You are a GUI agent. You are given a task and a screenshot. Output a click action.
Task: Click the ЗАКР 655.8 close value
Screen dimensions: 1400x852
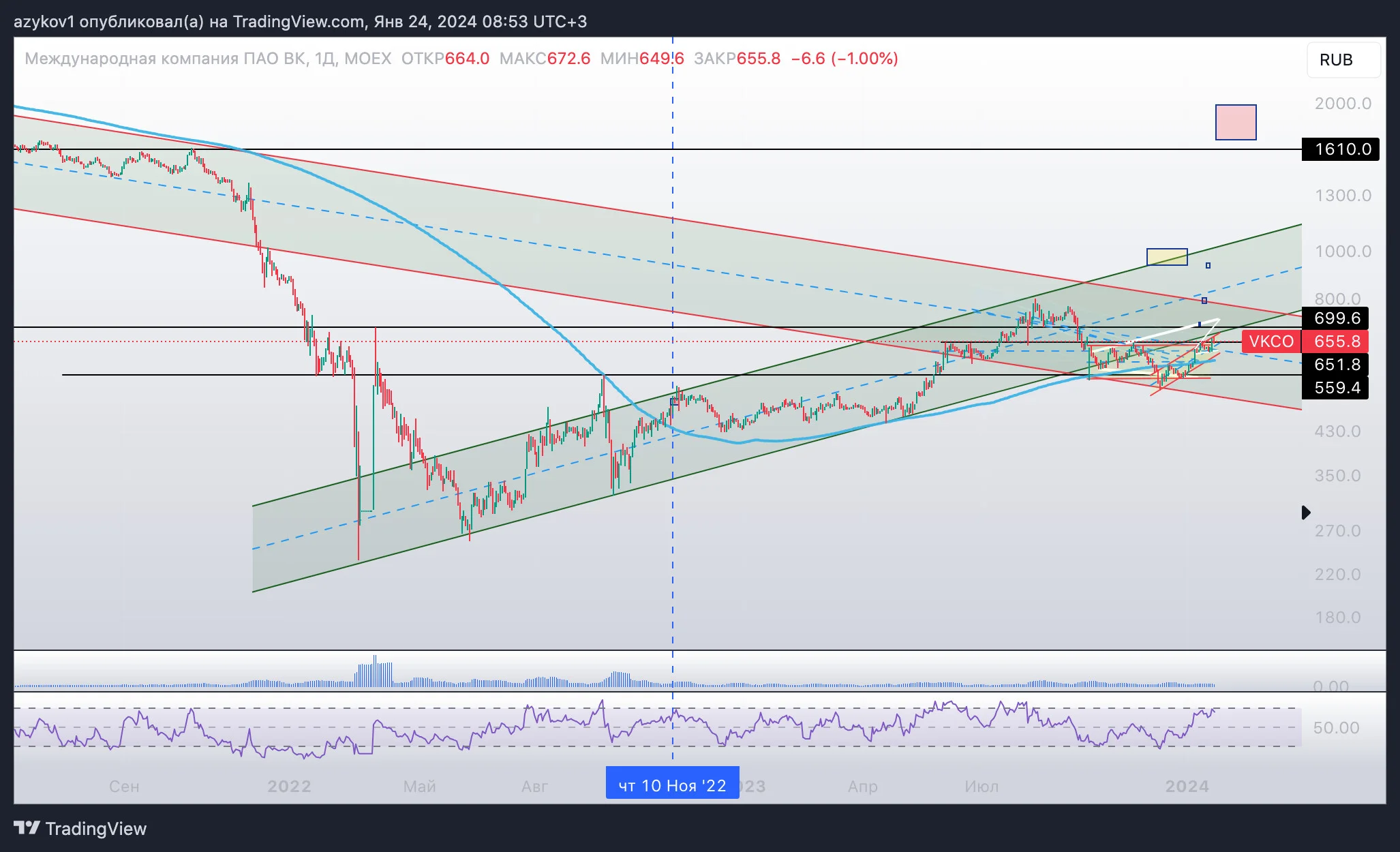[737, 59]
